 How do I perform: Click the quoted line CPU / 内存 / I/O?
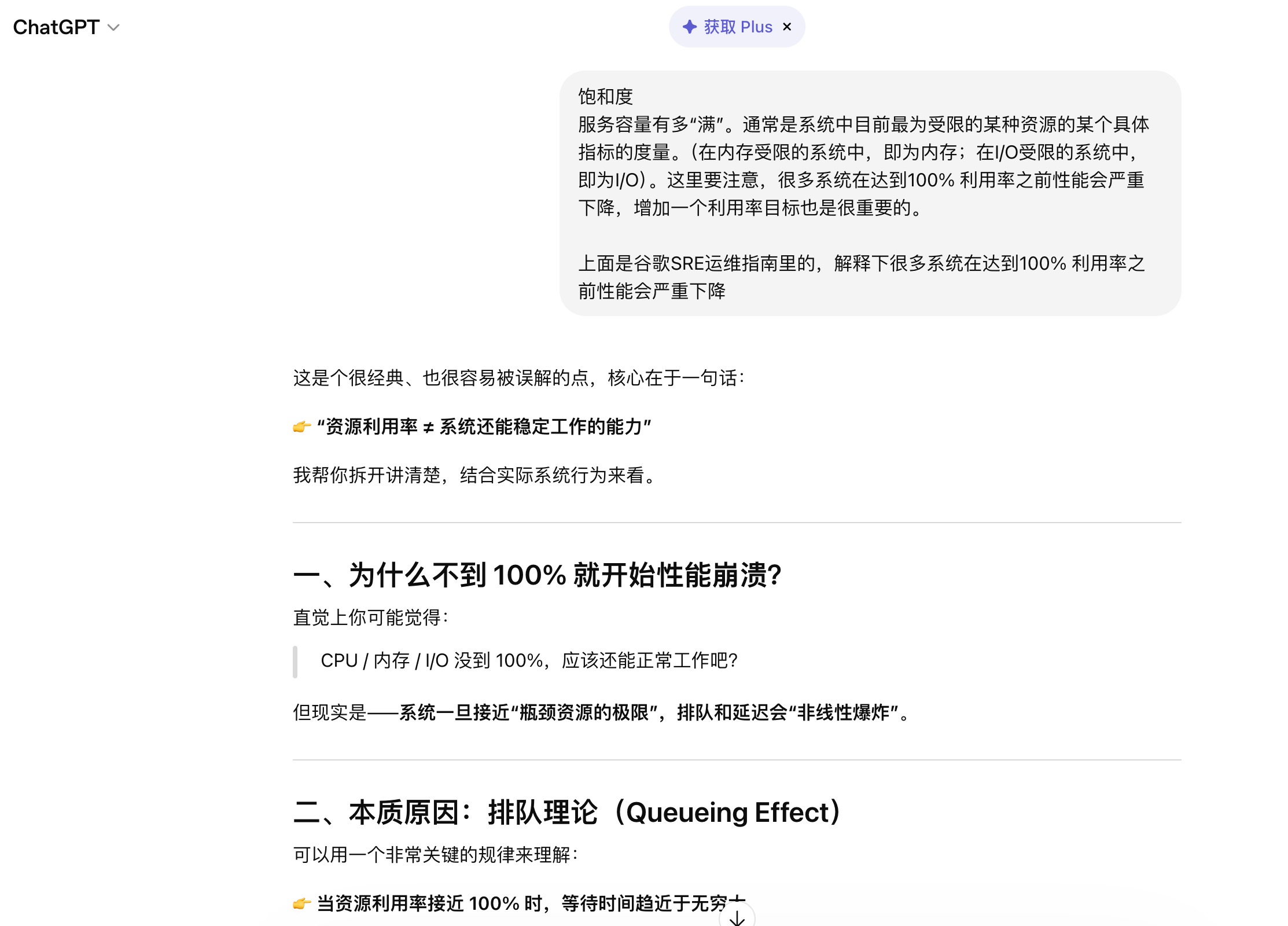529,661
